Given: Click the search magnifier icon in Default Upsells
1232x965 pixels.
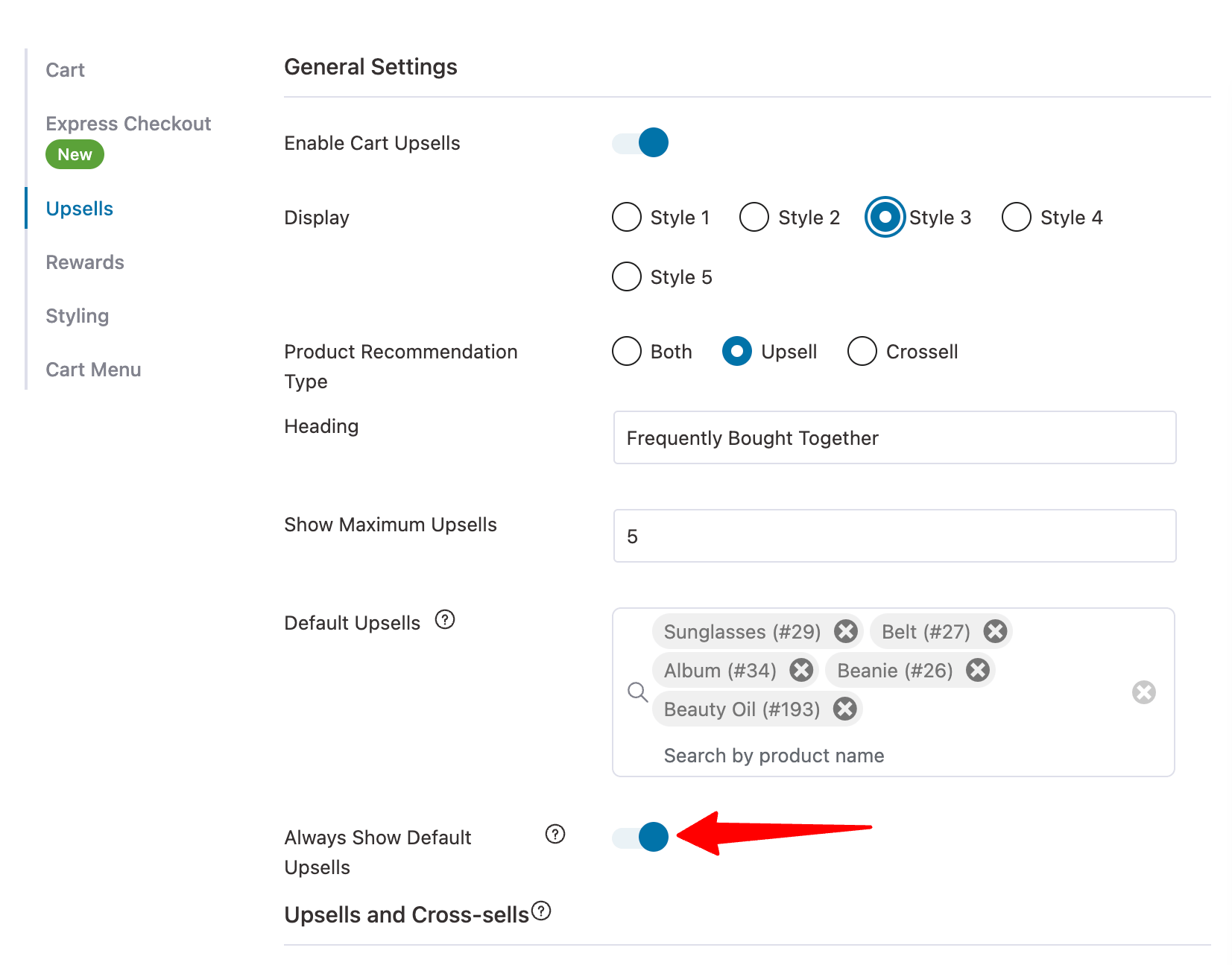Looking at the screenshot, I should click(x=637, y=692).
